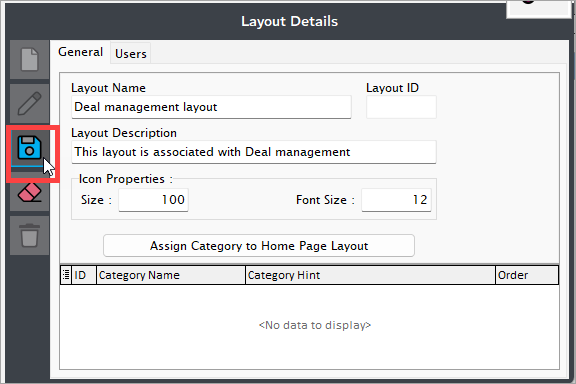The height and width of the screenshot is (384, 576).
Task: Sort by the ID column header
Action: tap(84, 275)
